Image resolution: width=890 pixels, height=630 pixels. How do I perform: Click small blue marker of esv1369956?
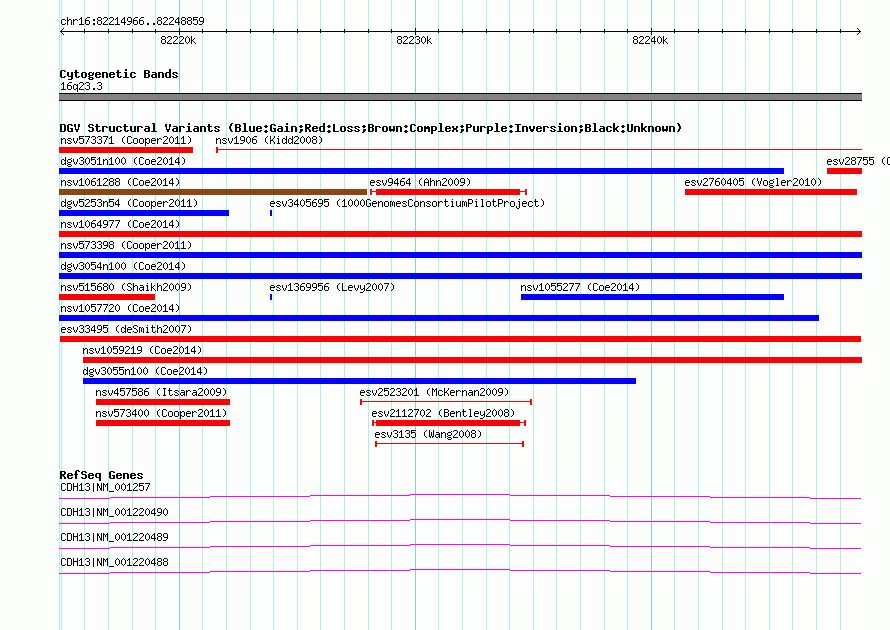tap(271, 297)
